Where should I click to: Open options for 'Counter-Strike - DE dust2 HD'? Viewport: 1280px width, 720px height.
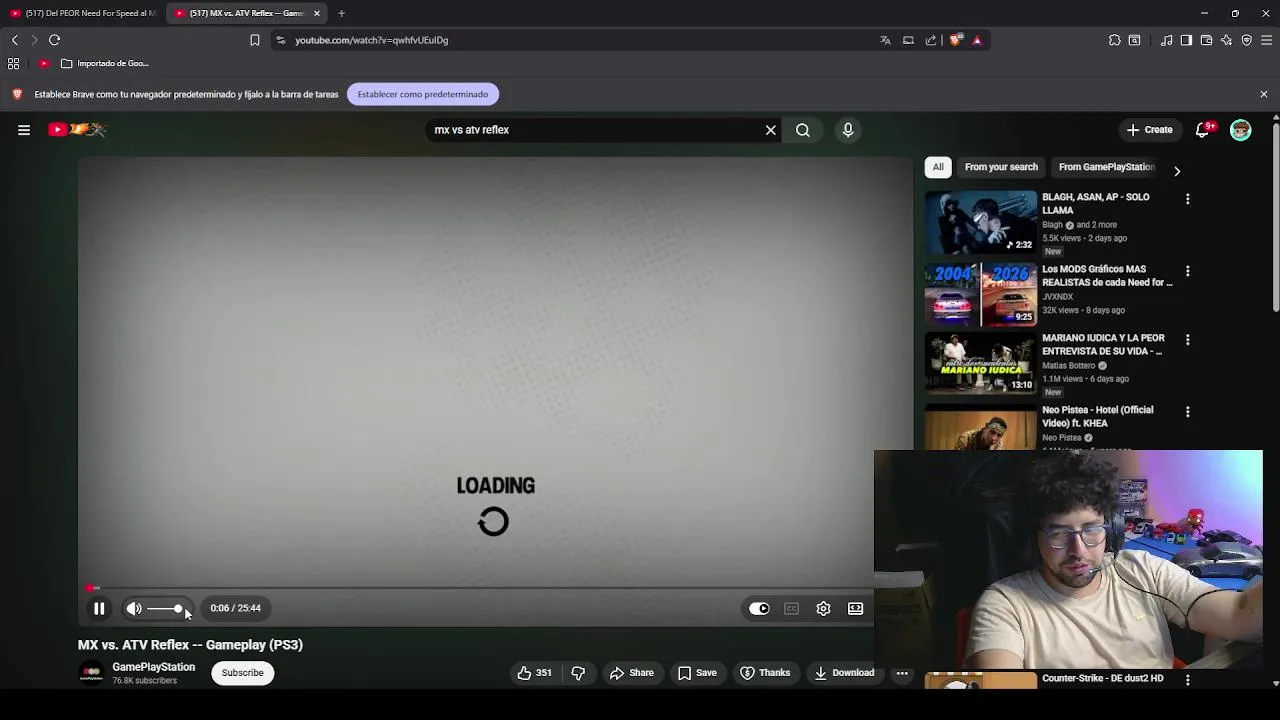[1188, 680]
